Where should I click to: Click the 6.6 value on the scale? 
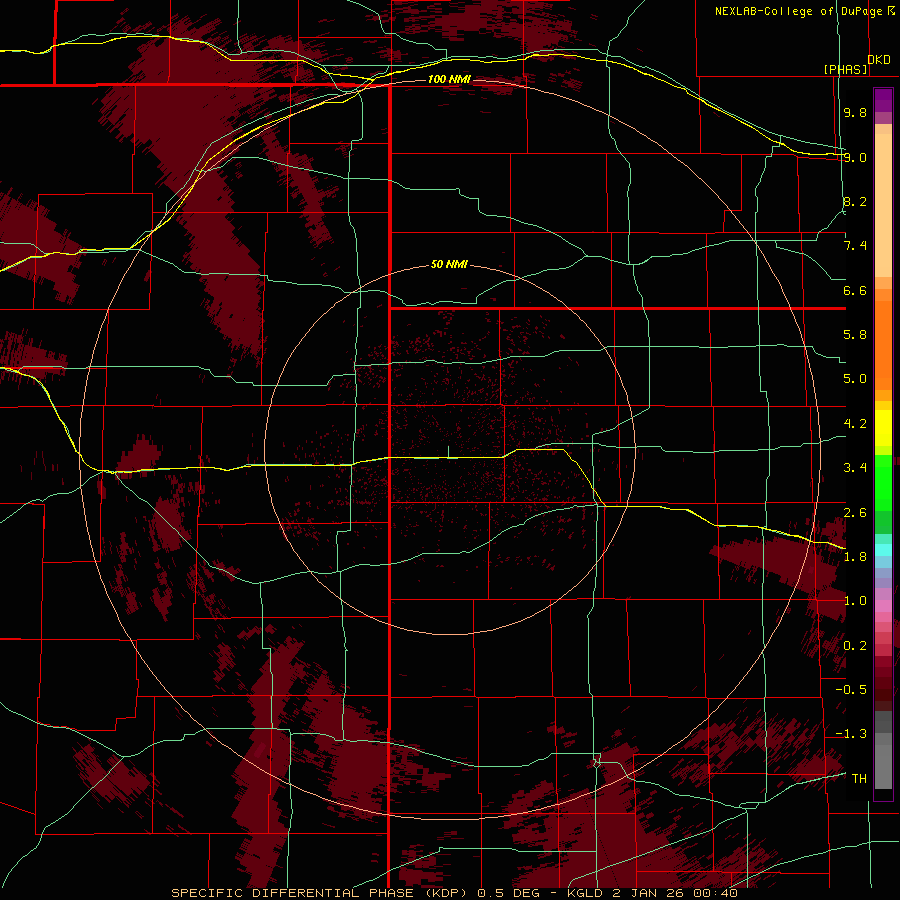[855, 290]
